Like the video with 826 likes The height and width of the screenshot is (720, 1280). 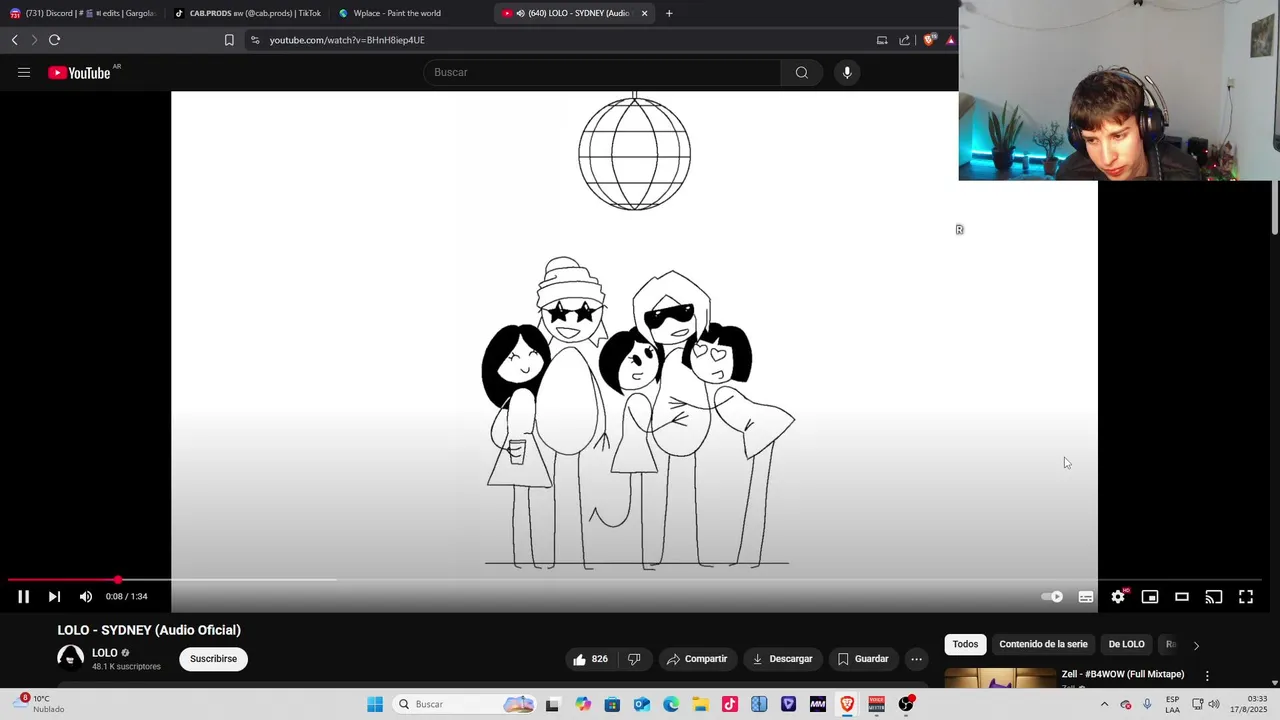590,659
